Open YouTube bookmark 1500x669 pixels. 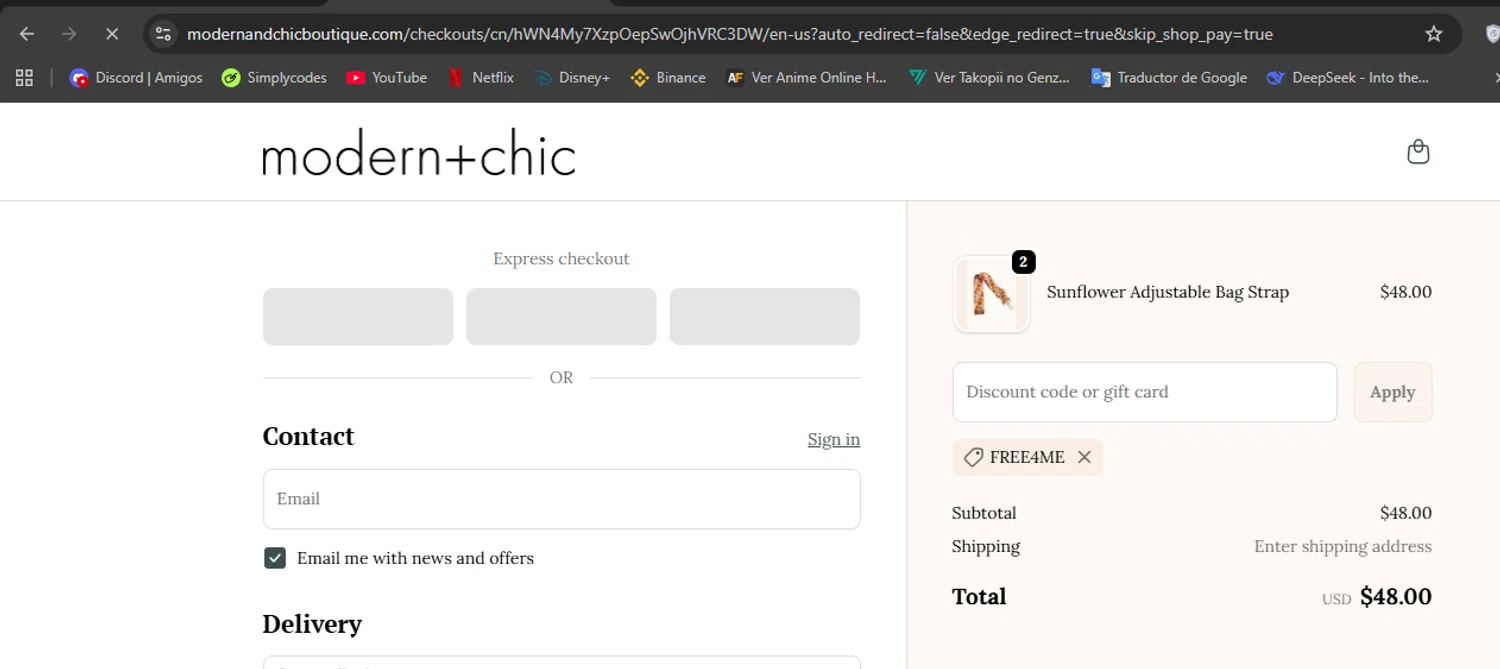pos(387,77)
